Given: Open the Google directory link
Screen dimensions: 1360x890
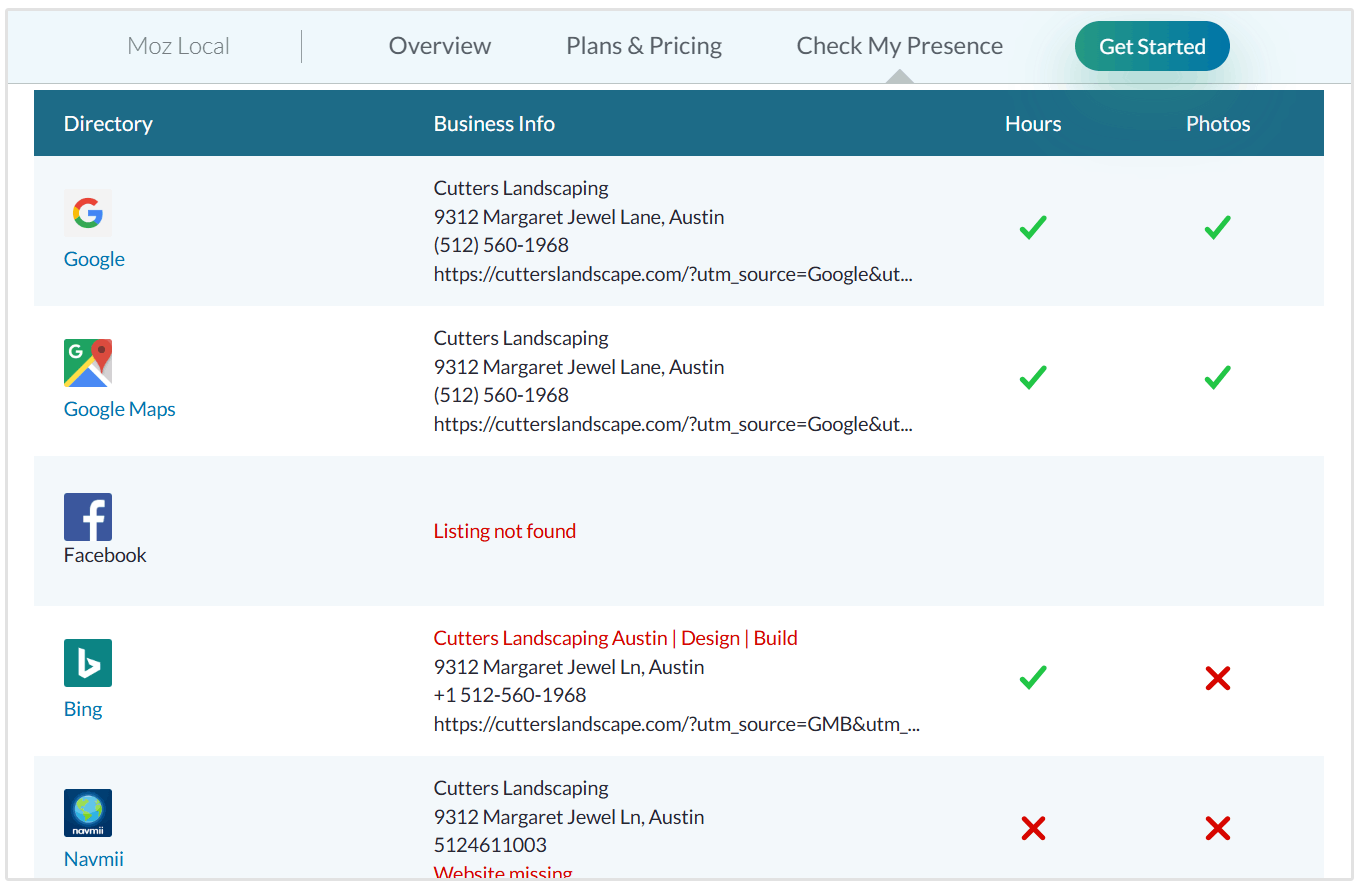Looking at the screenshot, I should coord(94,259).
